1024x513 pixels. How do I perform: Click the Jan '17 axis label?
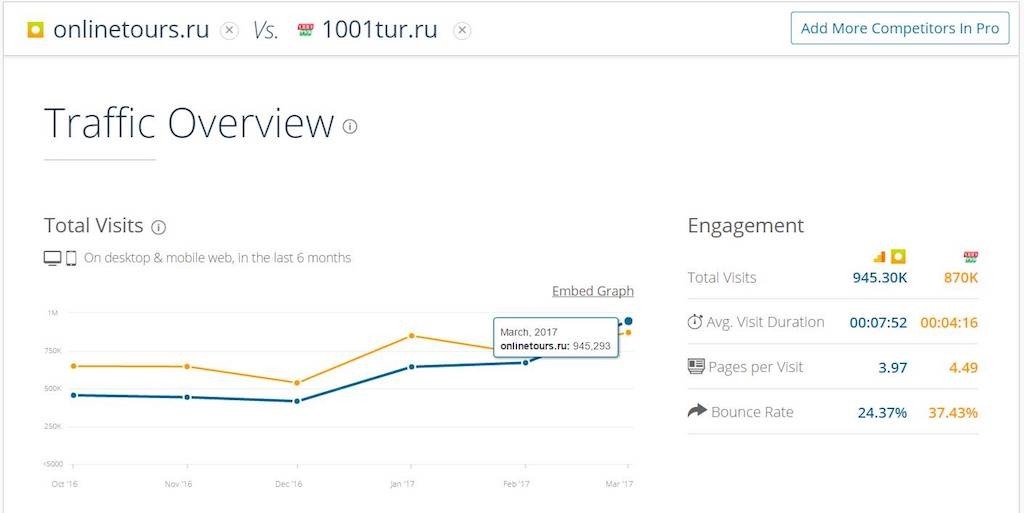pyautogui.click(x=402, y=484)
